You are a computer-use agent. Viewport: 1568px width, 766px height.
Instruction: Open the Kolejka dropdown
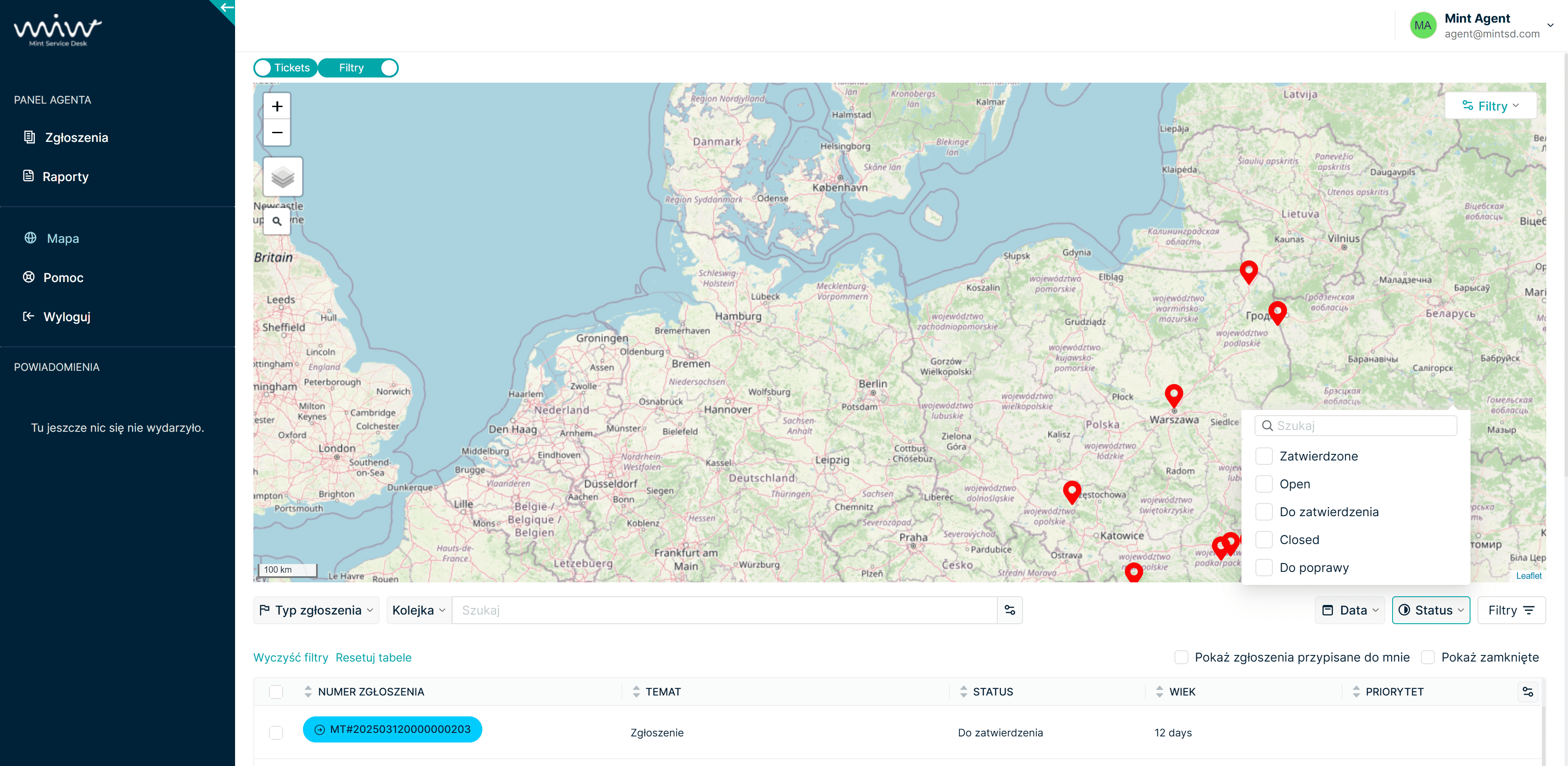(x=419, y=610)
